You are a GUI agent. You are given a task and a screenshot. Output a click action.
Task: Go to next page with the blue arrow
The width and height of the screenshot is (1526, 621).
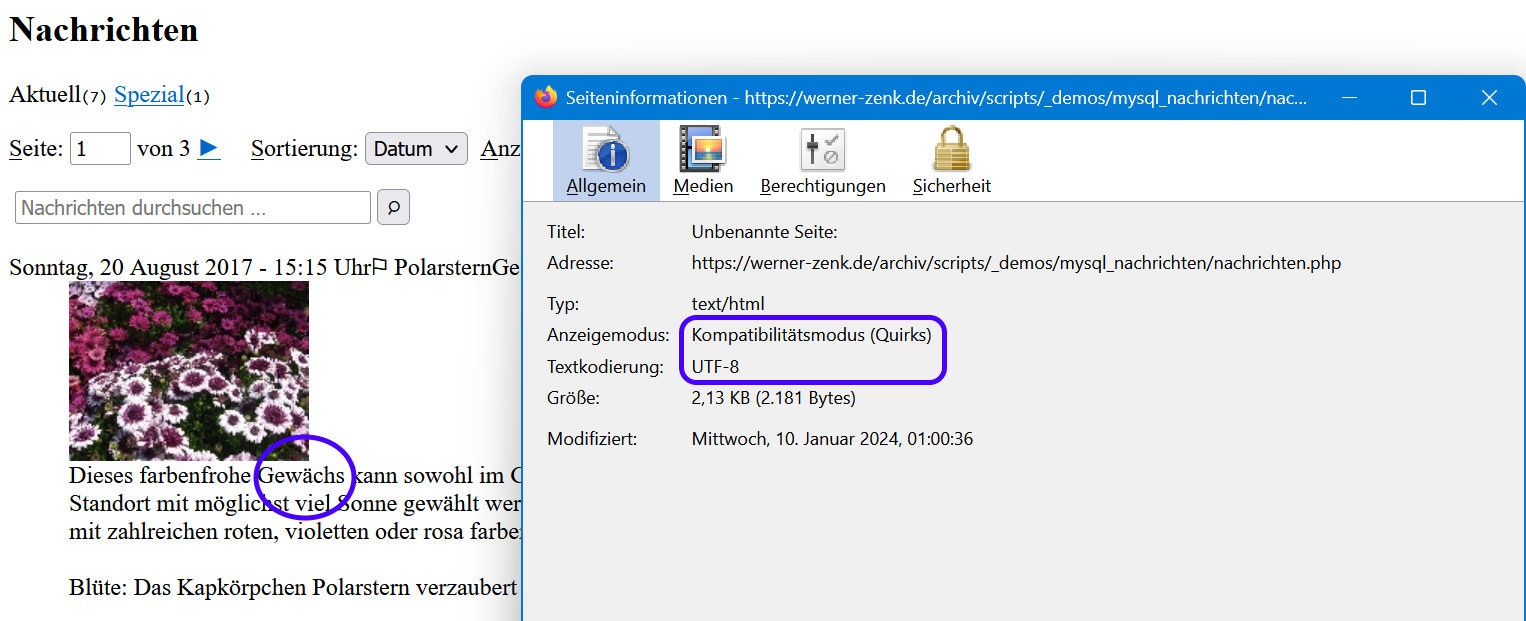point(209,148)
